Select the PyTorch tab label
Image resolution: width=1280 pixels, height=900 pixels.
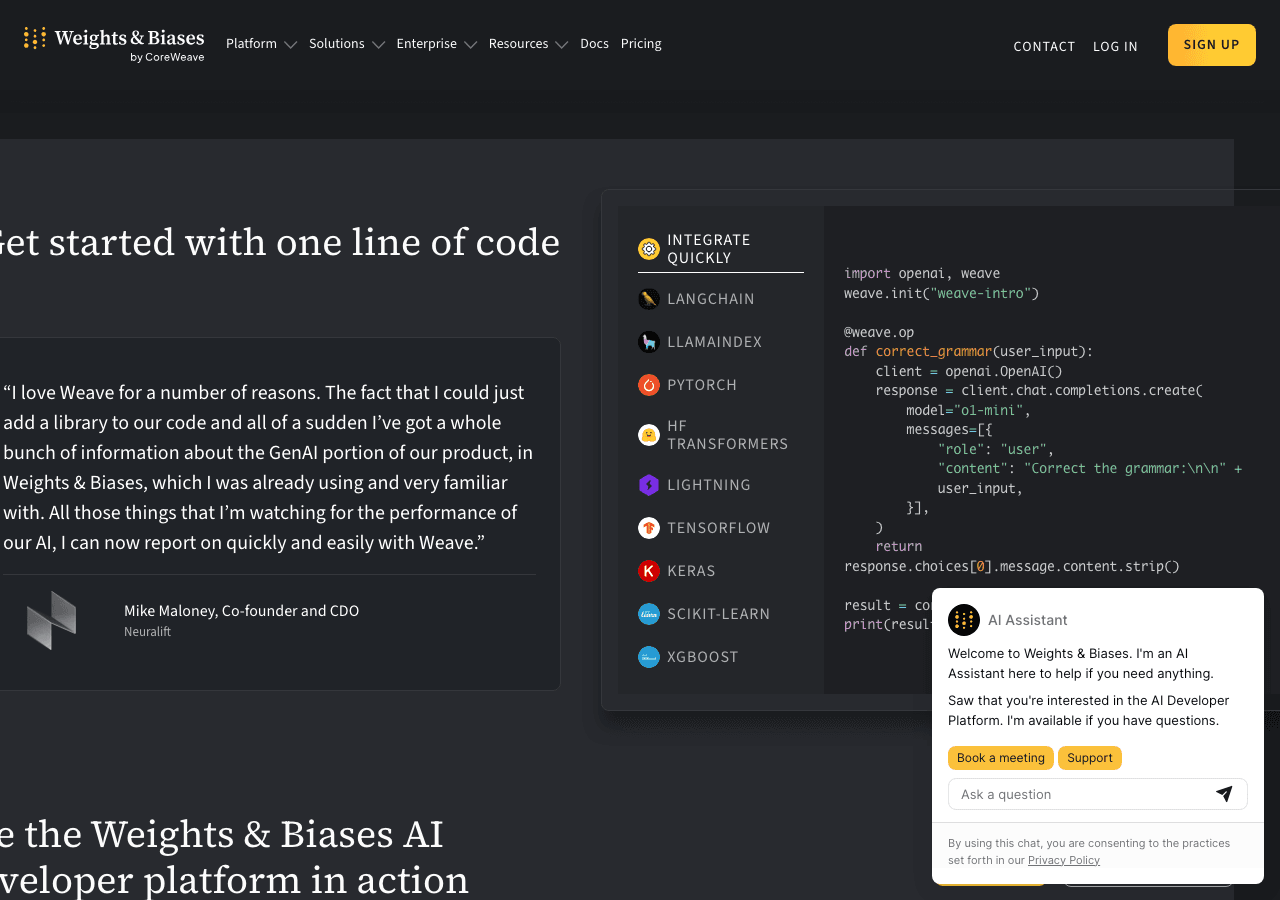pos(702,385)
